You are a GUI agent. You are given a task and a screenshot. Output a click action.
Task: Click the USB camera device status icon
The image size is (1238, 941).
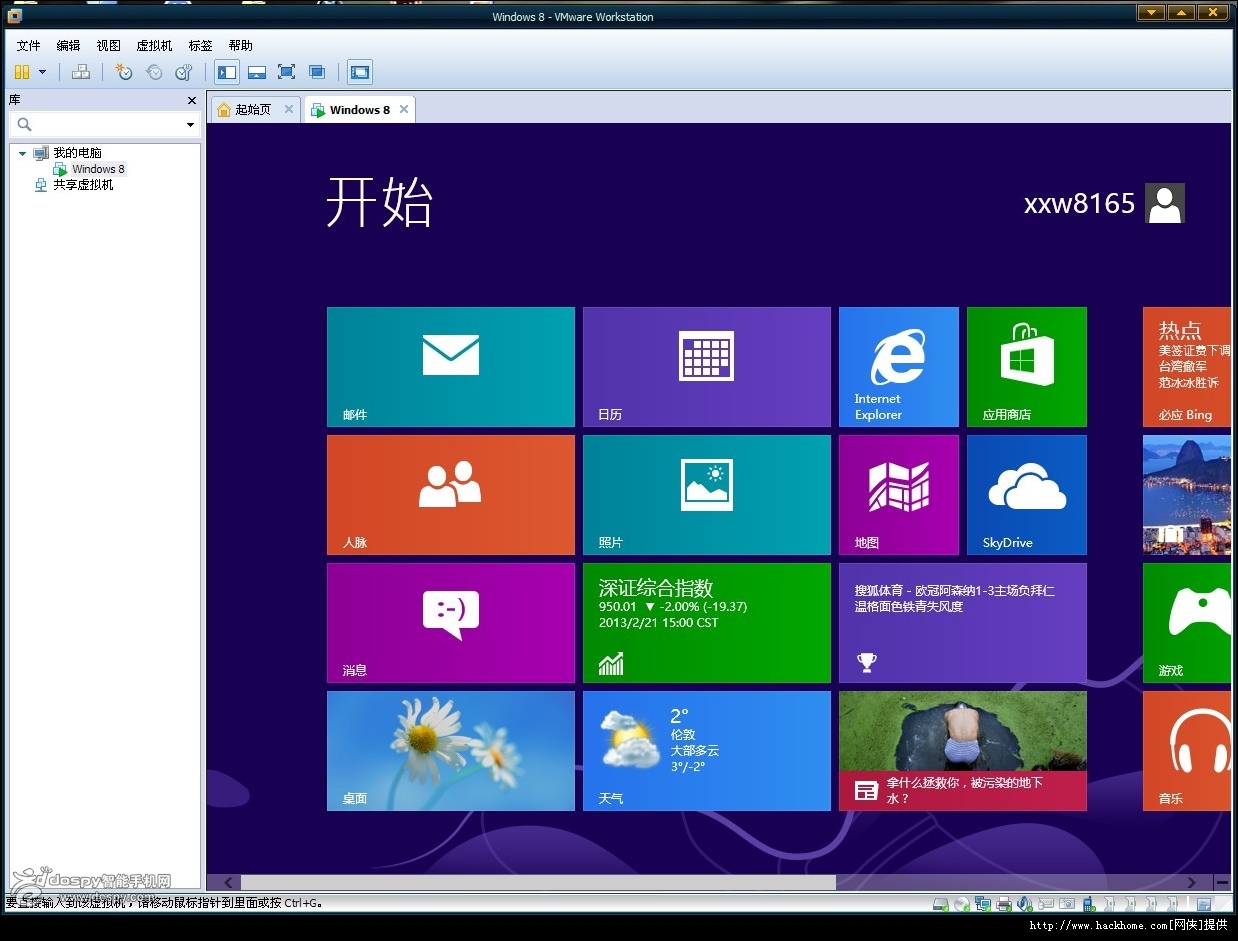tap(1067, 904)
